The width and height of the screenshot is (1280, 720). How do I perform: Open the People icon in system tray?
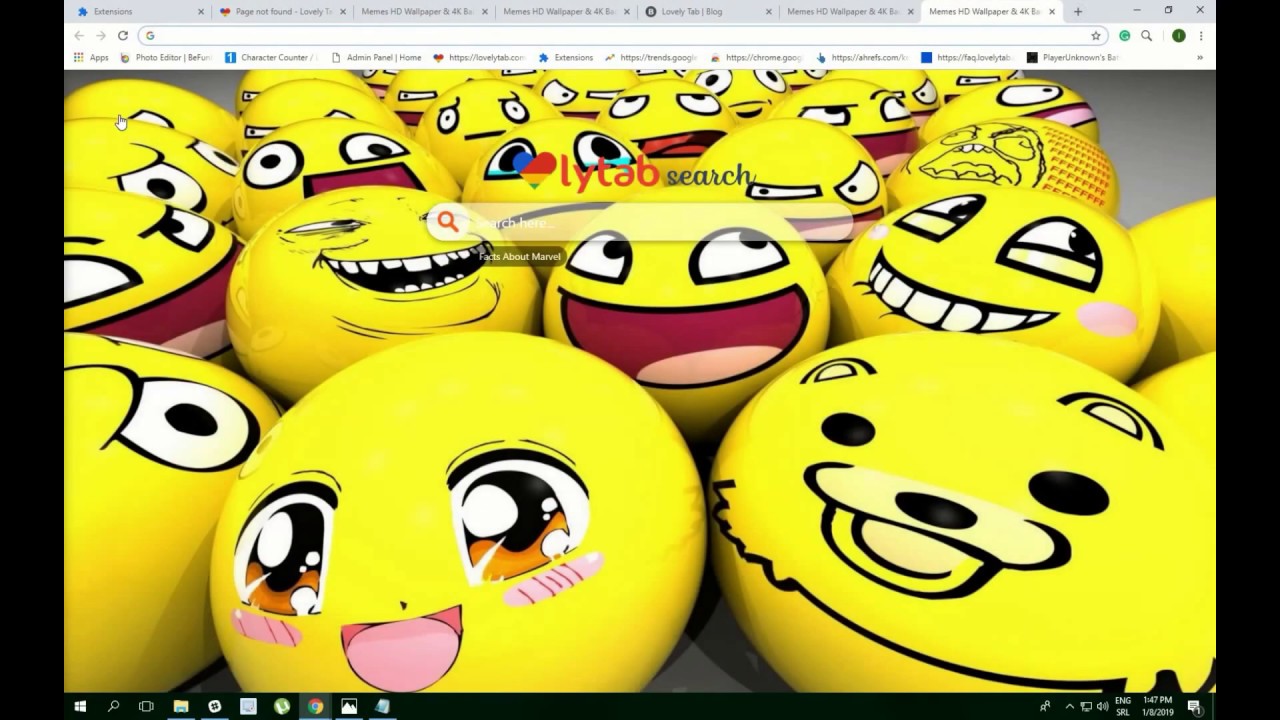click(1045, 706)
